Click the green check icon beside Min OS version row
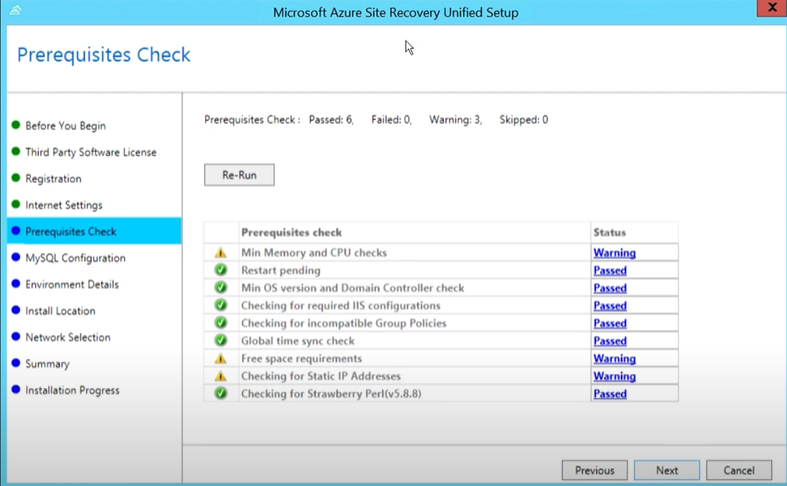 pos(220,288)
